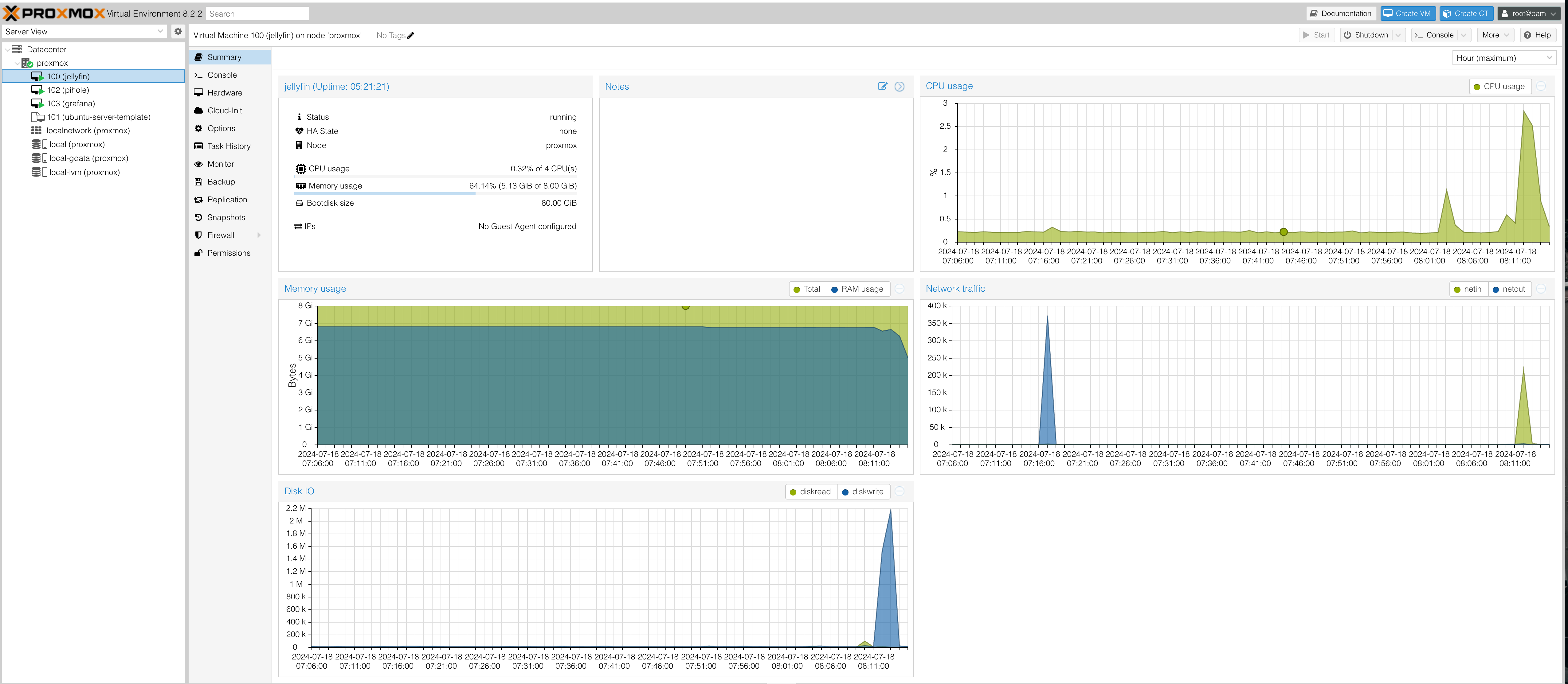
Task: Focus the Search field
Action: [257, 14]
